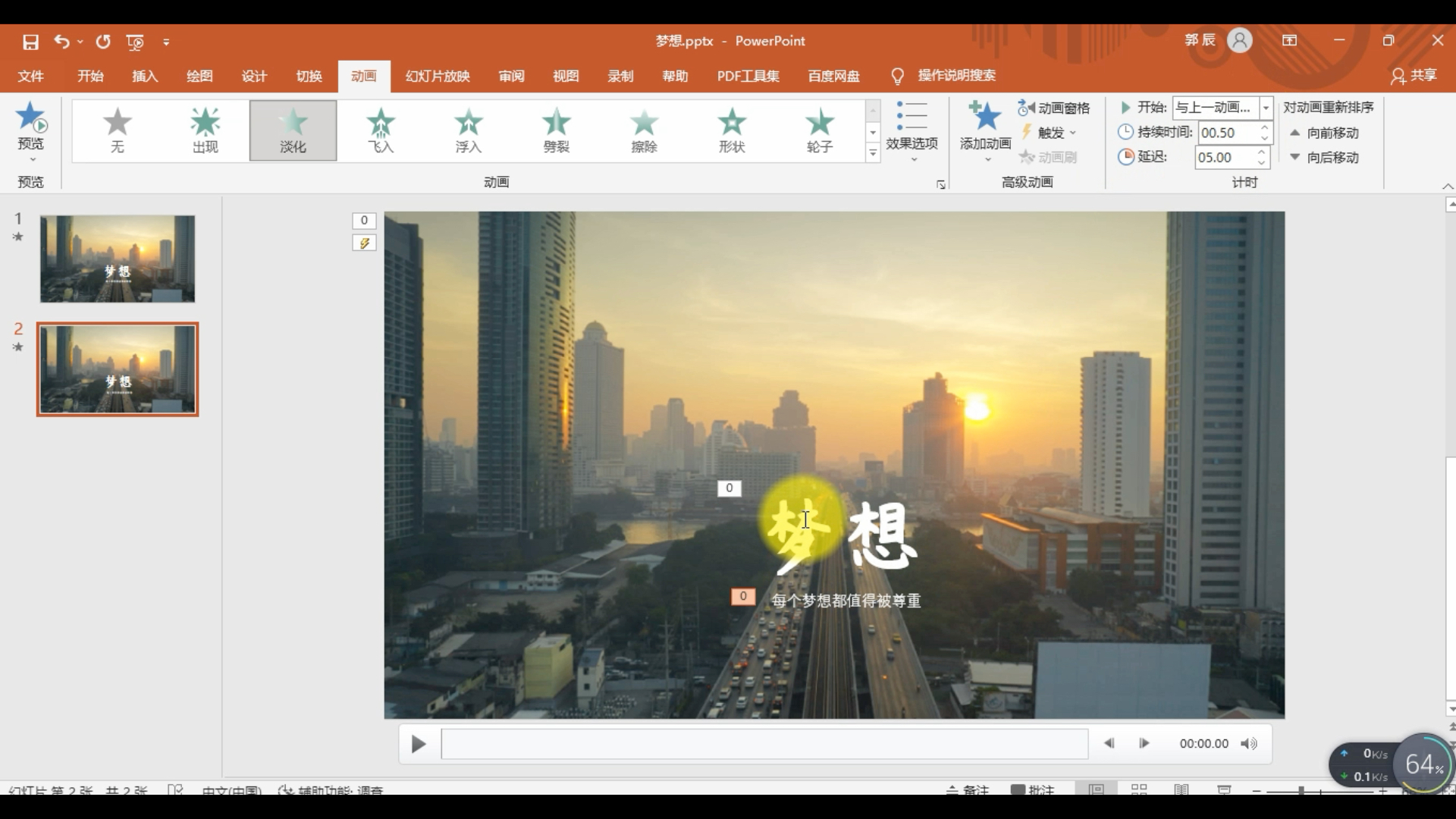The height and width of the screenshot is (819, 1456).
Task: Select slide 1 thumbnail
Action: [x=118, y=259]
